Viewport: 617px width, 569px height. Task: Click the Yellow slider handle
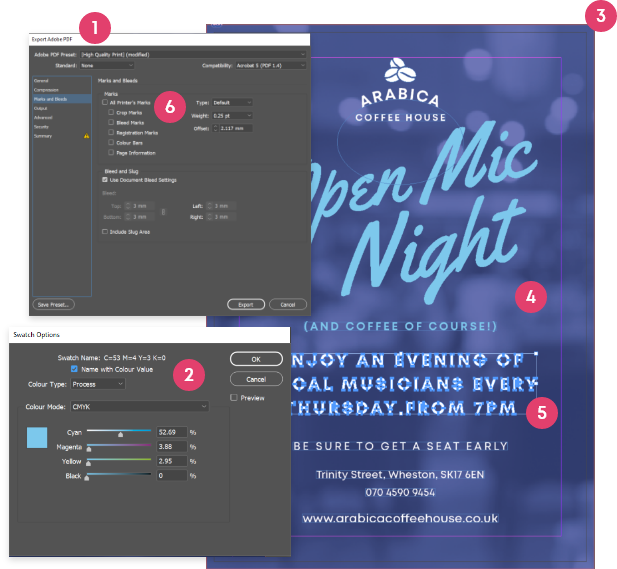(x=89, y=463)
